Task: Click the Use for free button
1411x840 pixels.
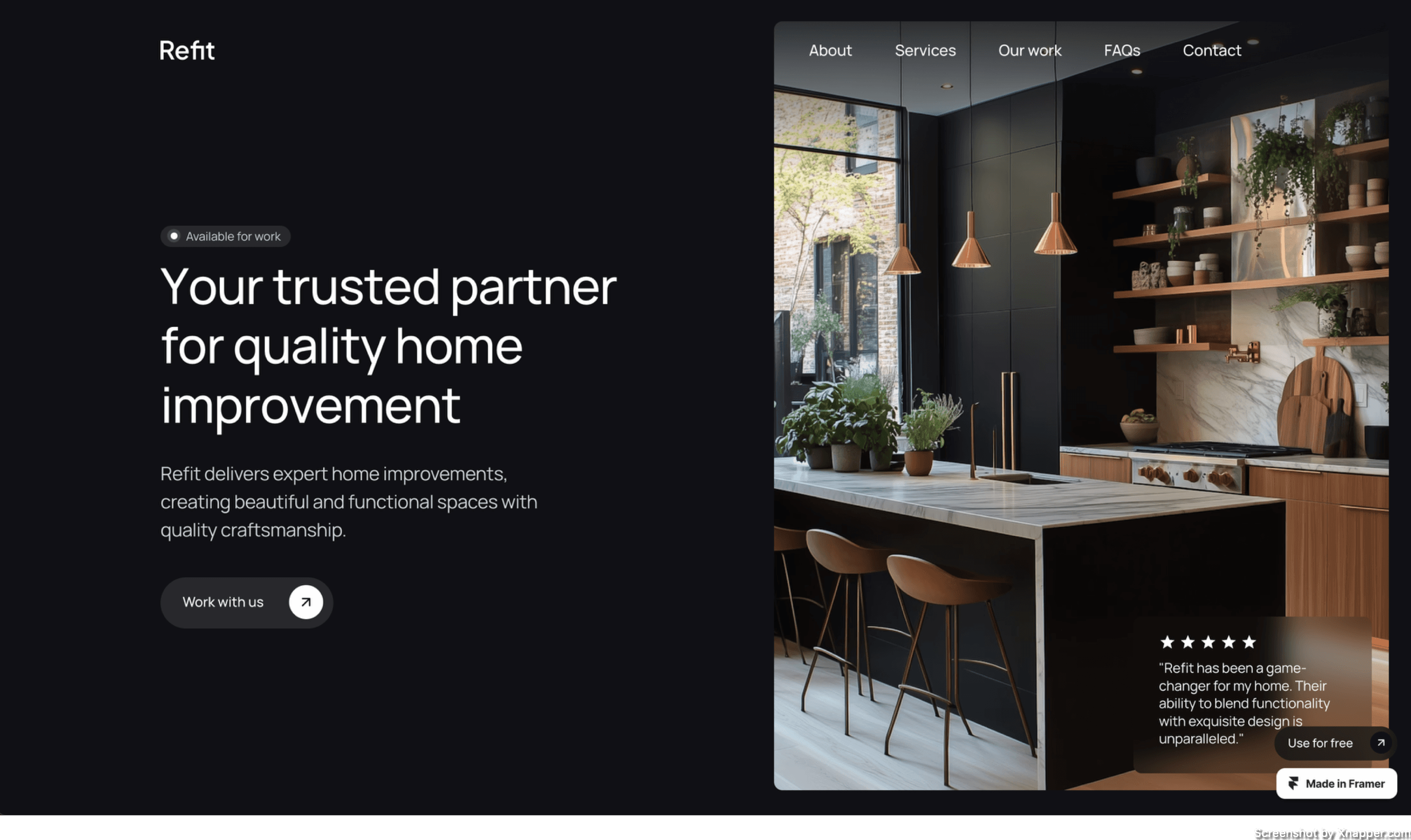Action: pyautogui.click(x=1335, y=743)
